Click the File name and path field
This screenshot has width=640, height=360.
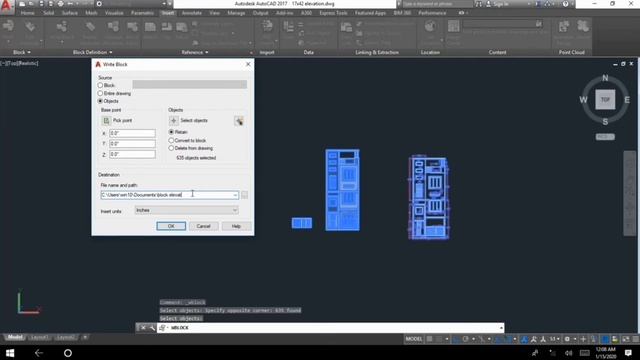pos(169,195)
